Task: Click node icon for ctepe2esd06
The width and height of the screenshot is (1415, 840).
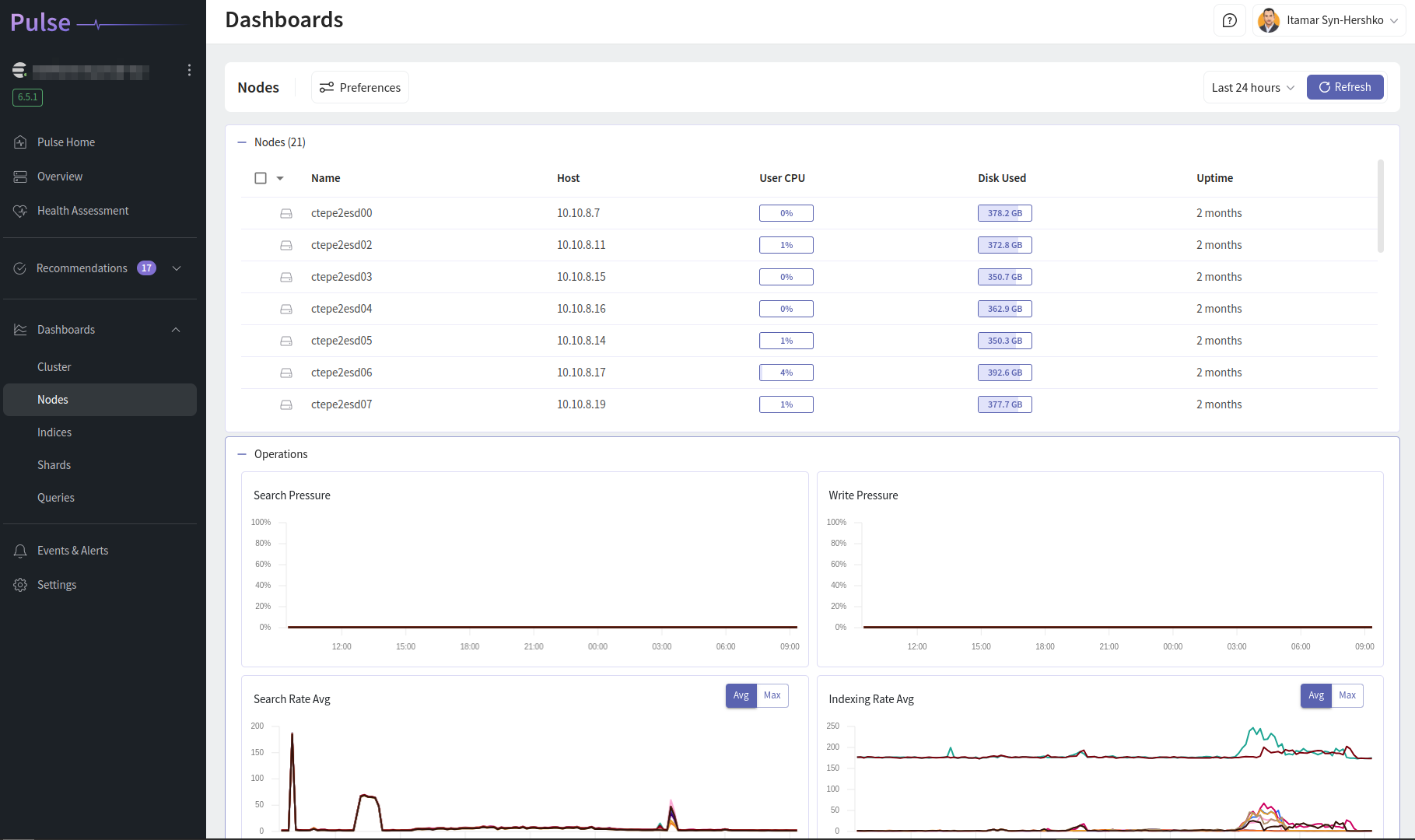Action: click(x=286, y=373)
